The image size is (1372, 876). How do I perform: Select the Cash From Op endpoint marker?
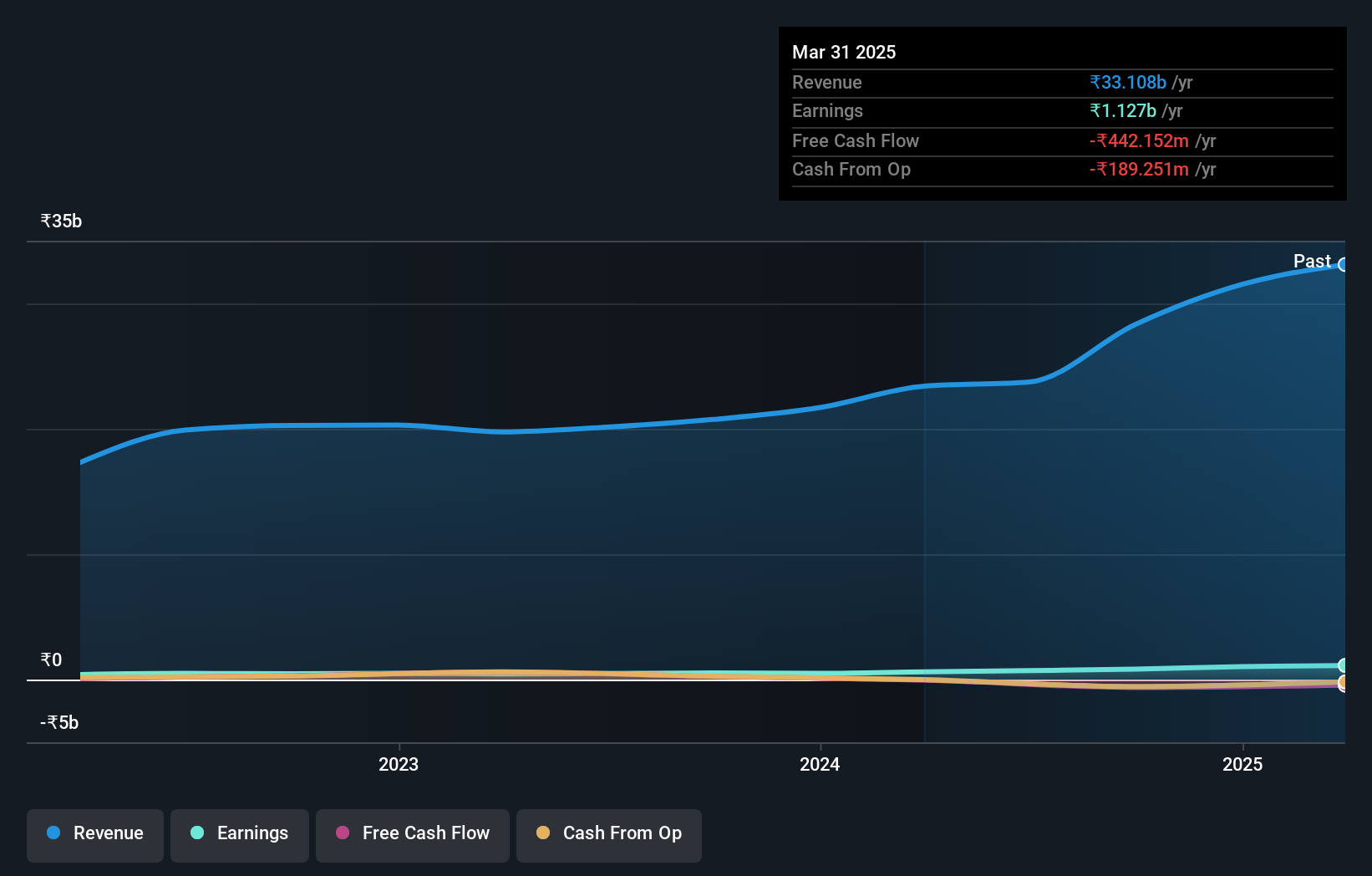[x=1344, y=682]
